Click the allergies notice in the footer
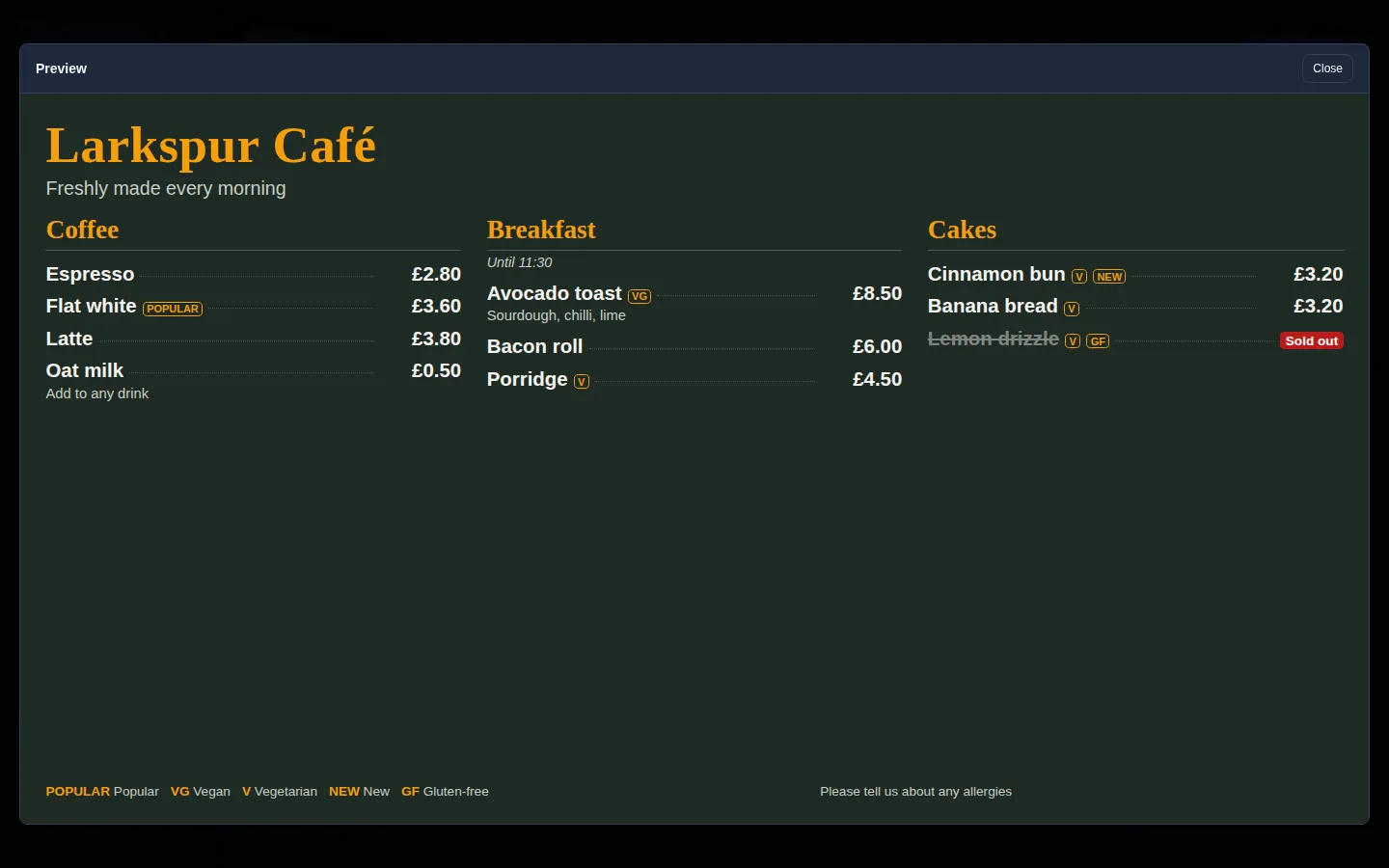 coord(916,791)
